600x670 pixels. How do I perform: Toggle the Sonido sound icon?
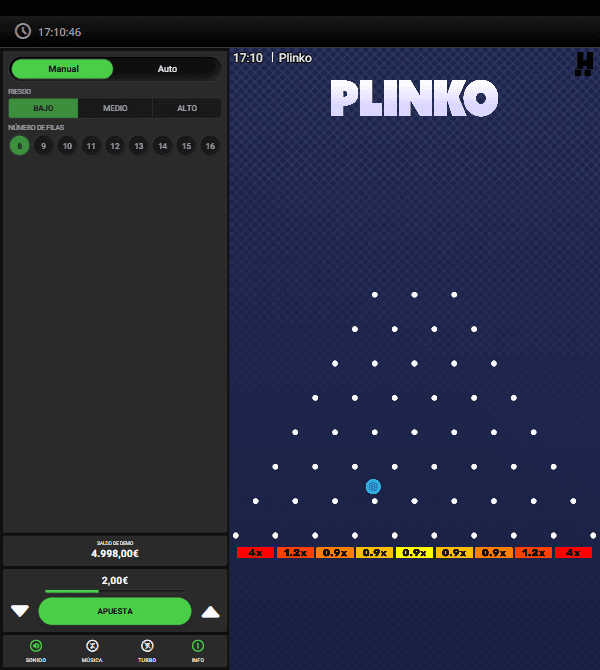(36, 646)
